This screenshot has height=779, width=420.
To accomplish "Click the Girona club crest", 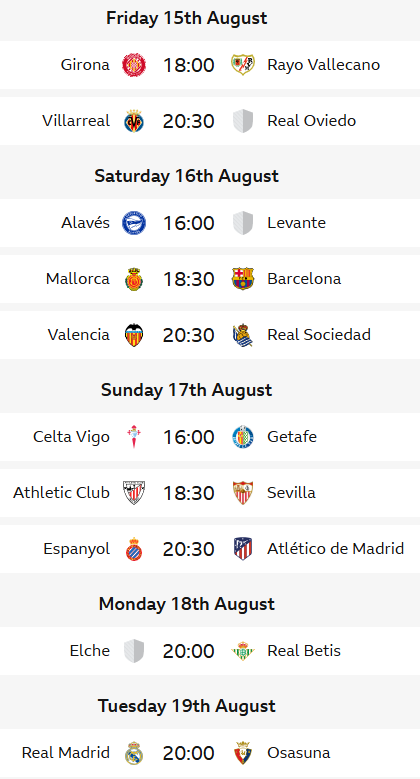I will coord(134,65).
